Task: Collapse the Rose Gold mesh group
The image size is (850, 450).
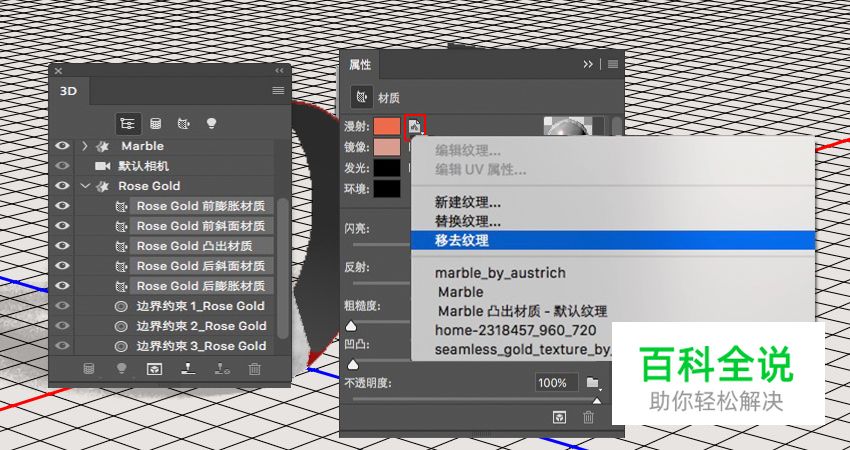Action: coord(85,186)
